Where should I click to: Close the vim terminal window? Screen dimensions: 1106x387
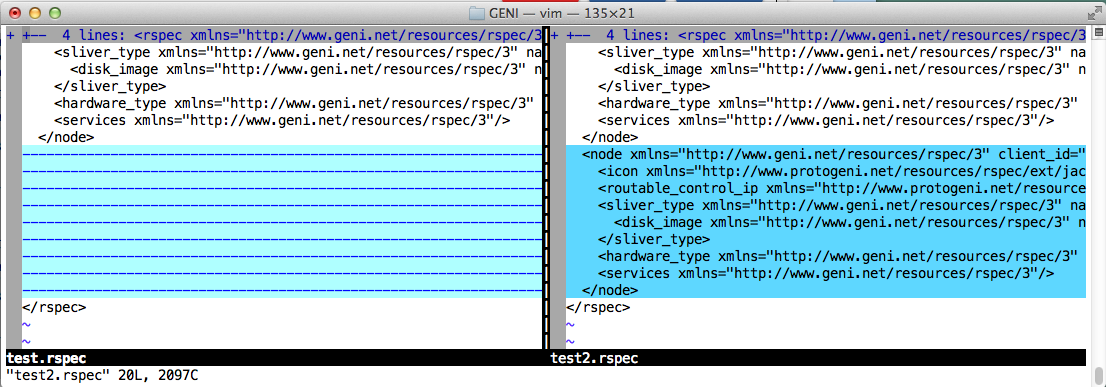(16, 13)
